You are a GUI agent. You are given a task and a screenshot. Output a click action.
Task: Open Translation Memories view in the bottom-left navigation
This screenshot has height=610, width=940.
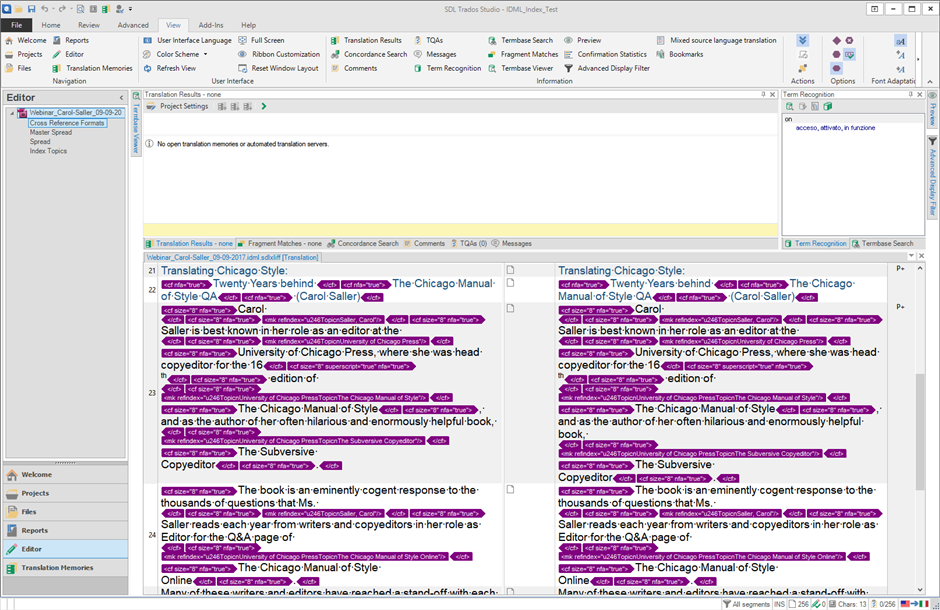pyautogui.click(x=66, y=567)
